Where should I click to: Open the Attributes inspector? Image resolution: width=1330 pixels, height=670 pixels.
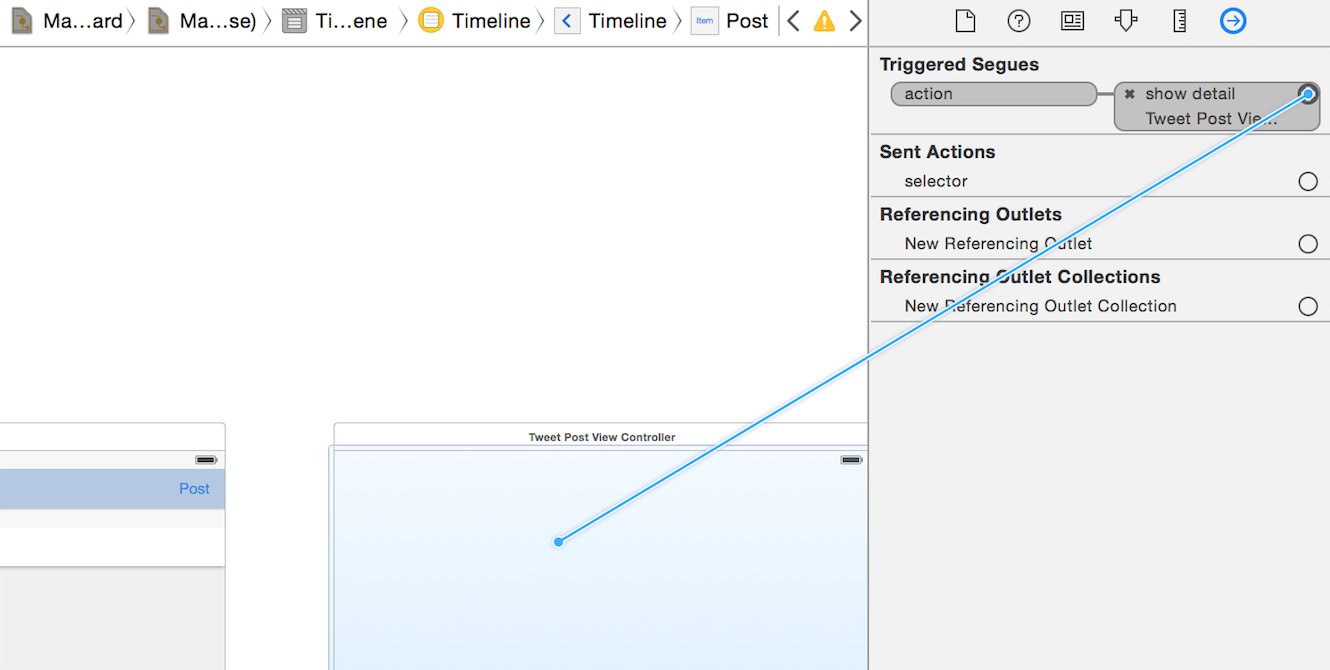coord(1126,20)
